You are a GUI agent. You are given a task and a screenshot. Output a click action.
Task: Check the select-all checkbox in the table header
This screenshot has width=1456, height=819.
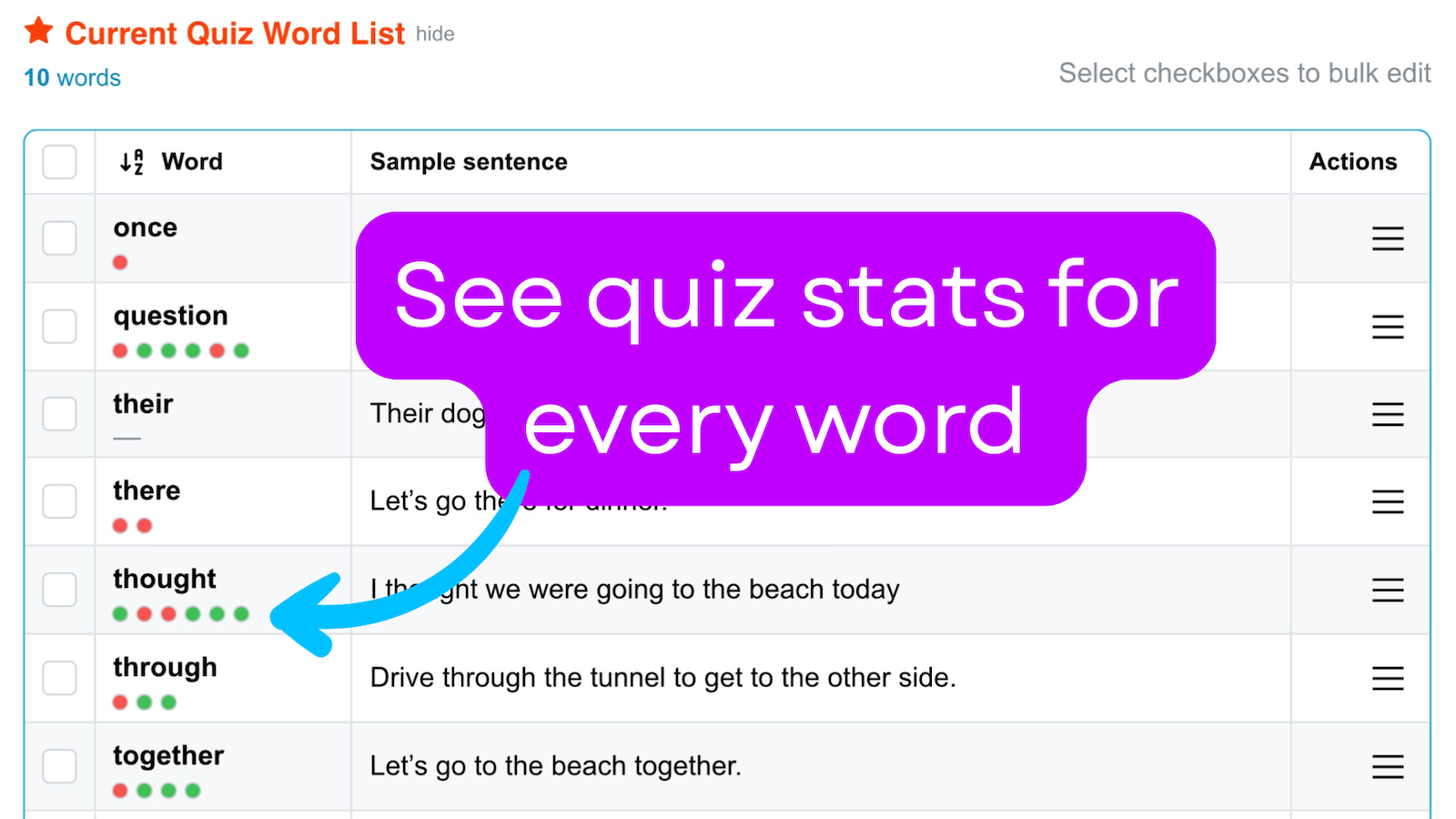point(59,162)
